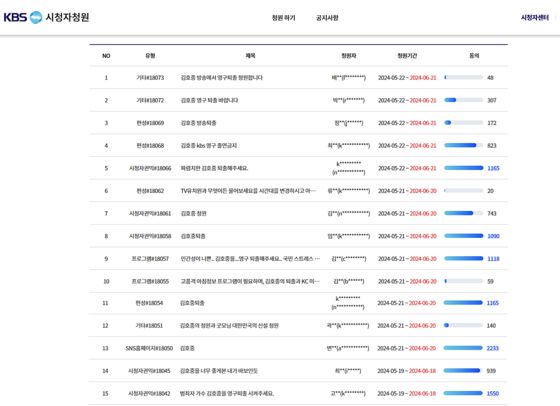Click the 유형 column header
Viewport: 560px width, 406px height.
[x=150, y=56]
